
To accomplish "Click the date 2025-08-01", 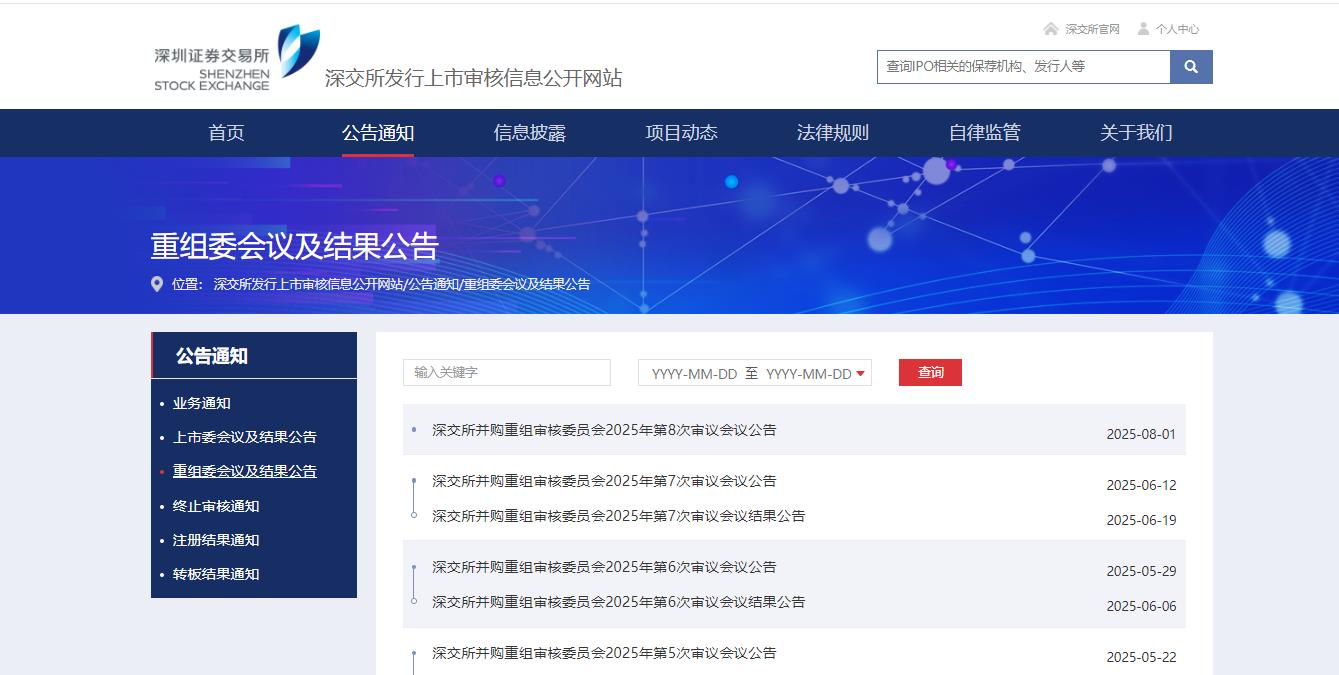I will pyautogui.click(x=1141, y=435).
